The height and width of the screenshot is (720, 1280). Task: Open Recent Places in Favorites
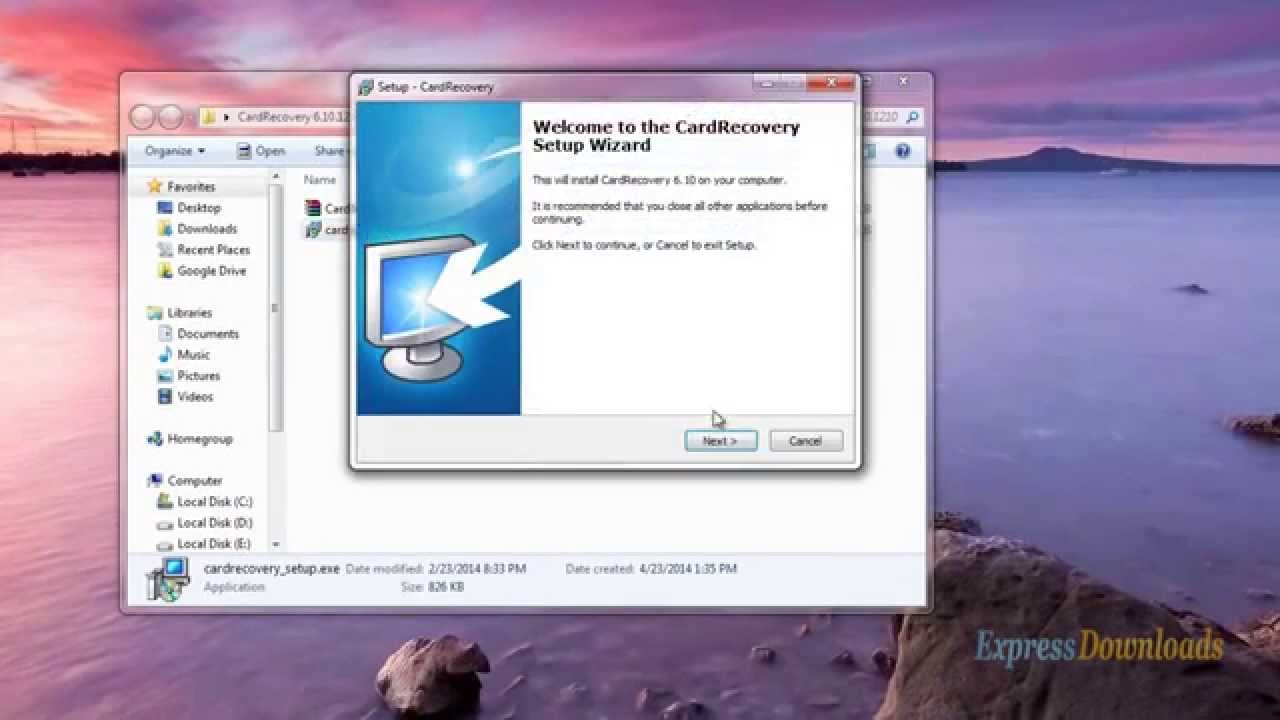click(214, 250)
